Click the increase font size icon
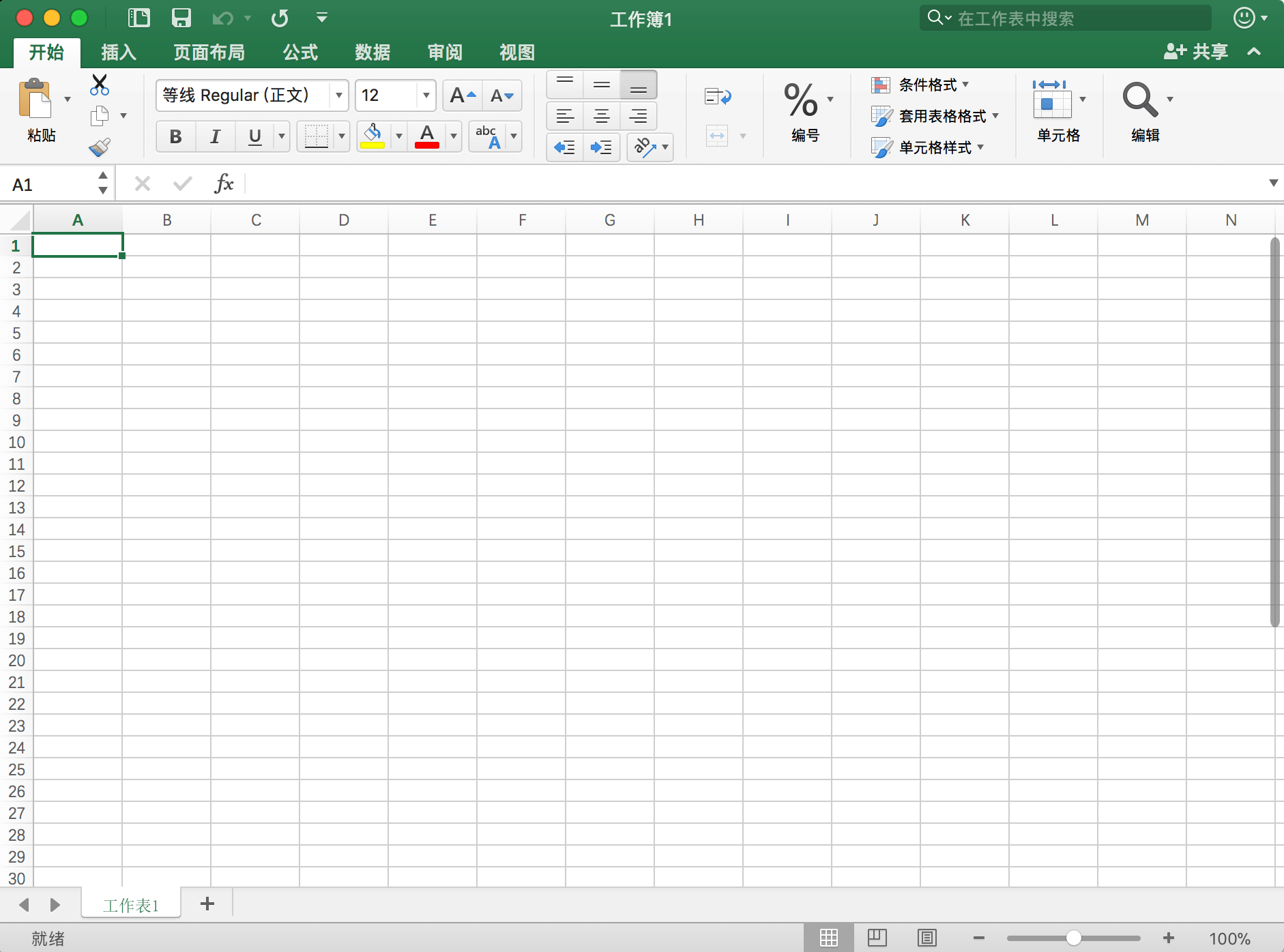Image resolution: width=1284 pixels, height=952 pixels. (462, 95)
